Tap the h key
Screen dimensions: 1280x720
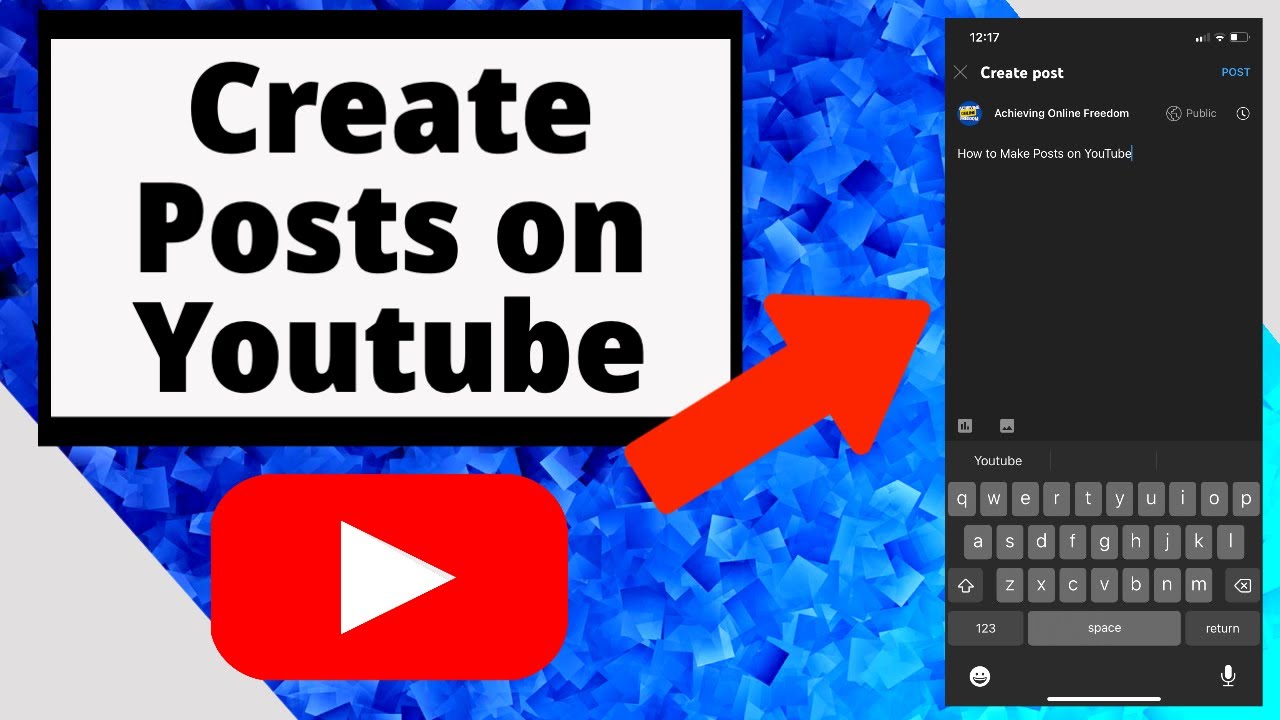click(x=1135, y=542)
